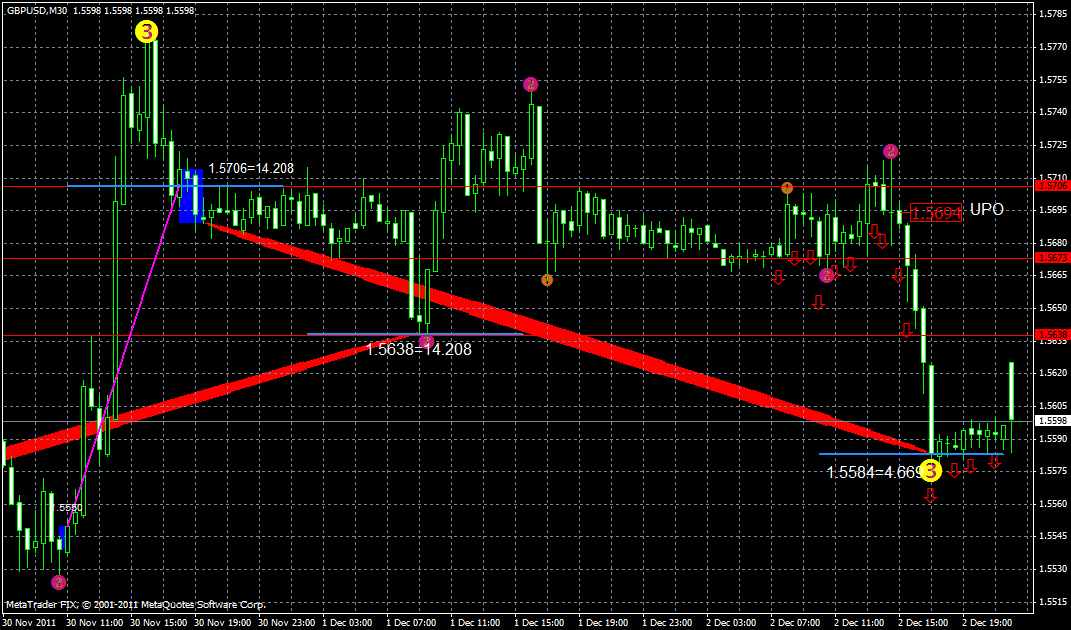Click the UPO text label on the chart

[x=987, y=210]
